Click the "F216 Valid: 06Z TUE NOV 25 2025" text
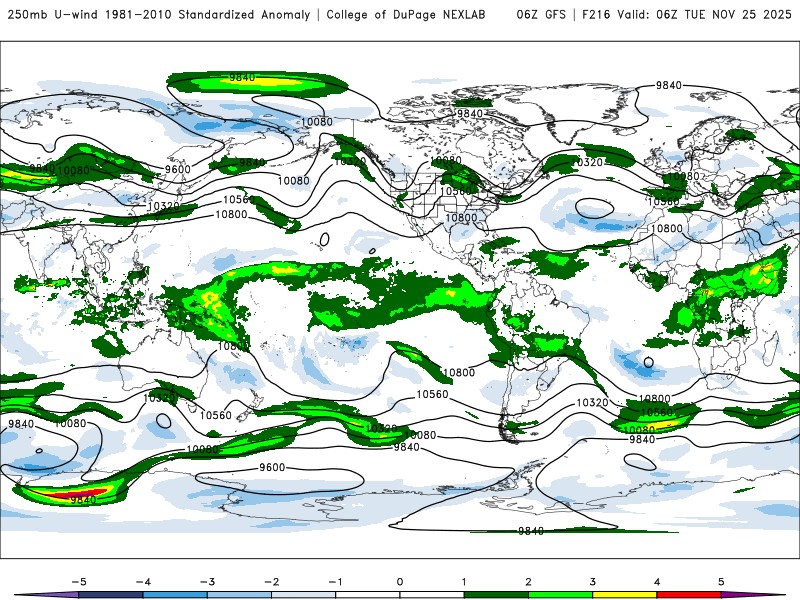Viewport: 800px width, 600px height. click(687, 14)
